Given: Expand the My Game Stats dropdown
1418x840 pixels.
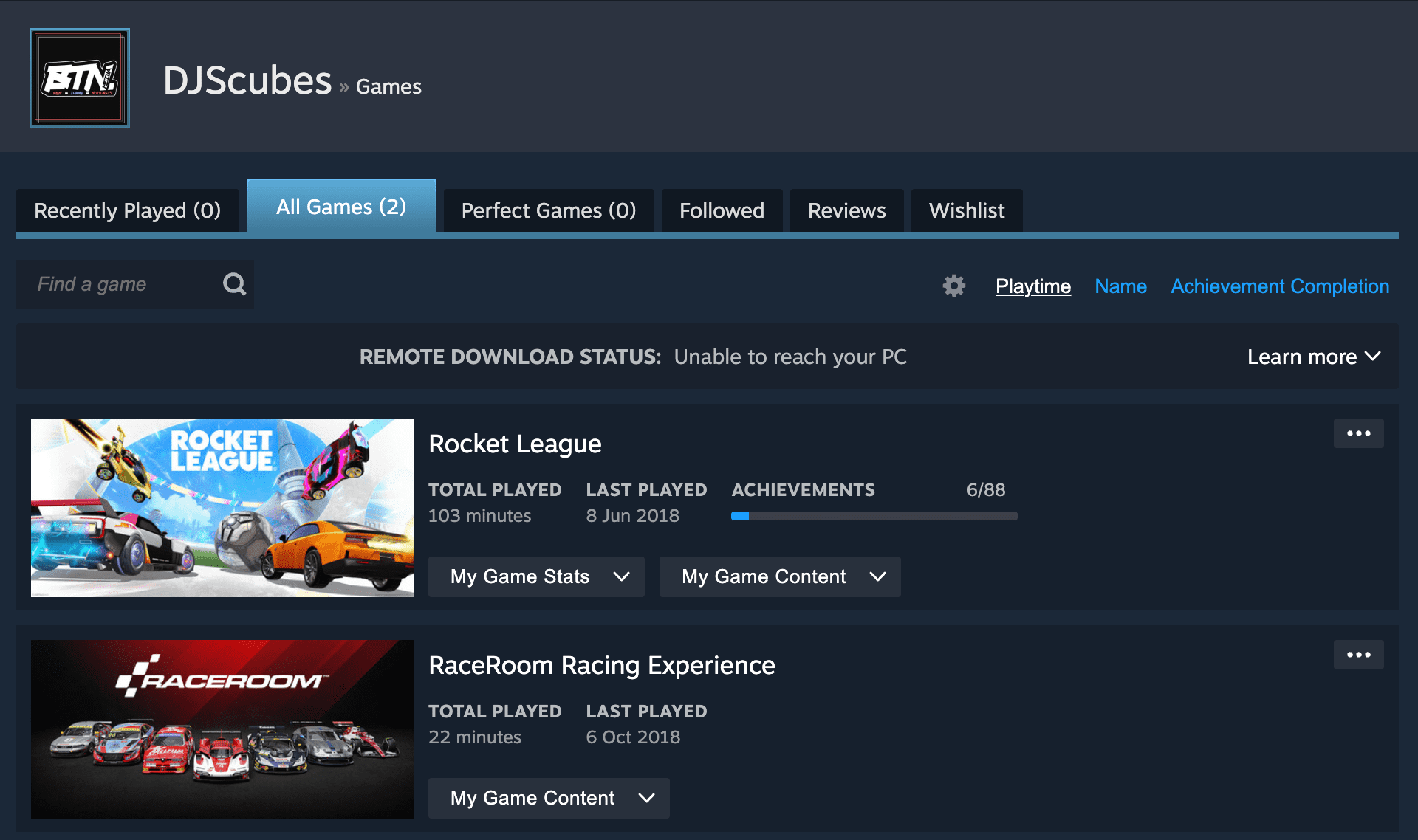Looking at the screenshot, I should pos(536,576).
